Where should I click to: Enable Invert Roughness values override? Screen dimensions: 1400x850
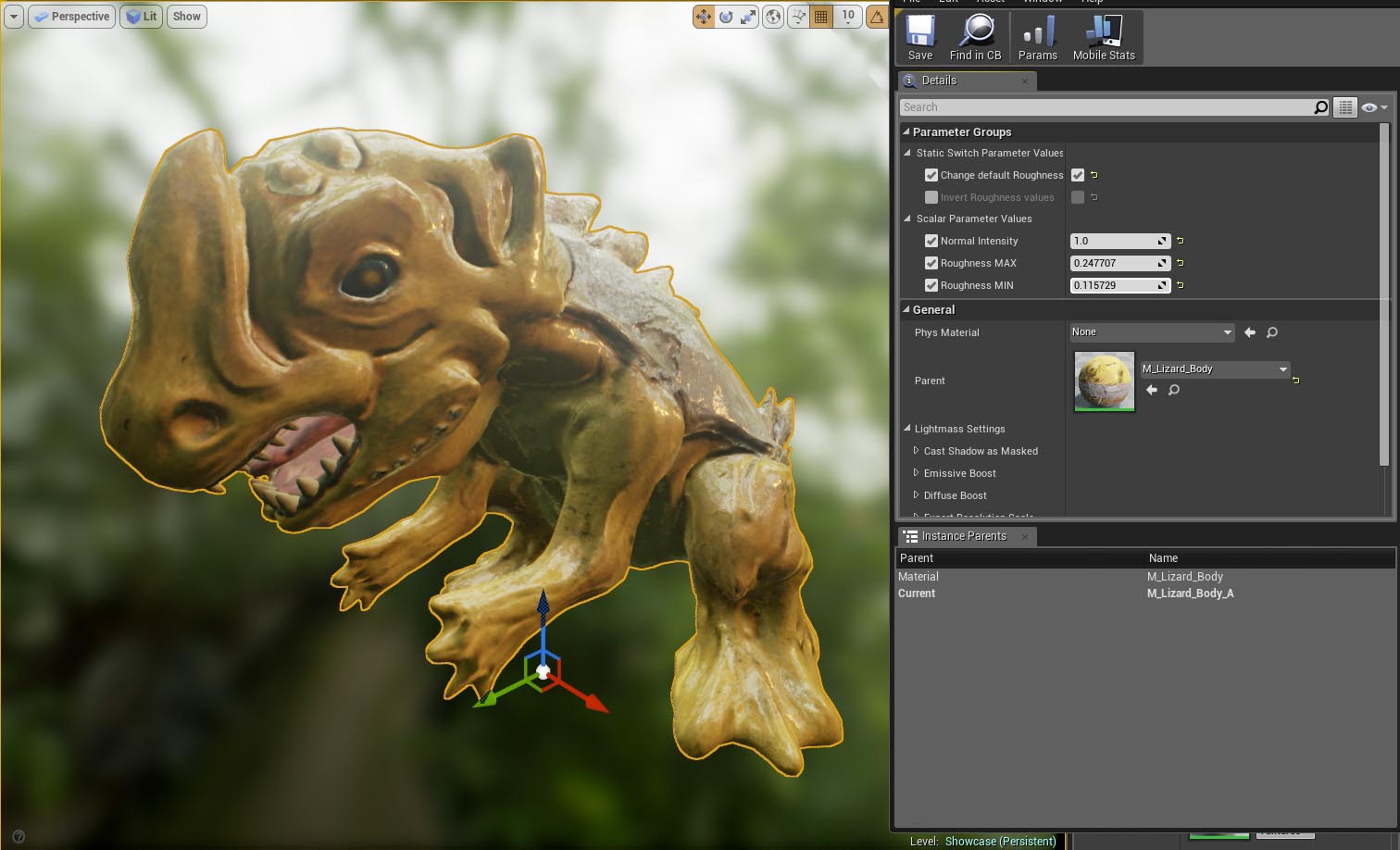click(931, 197)
